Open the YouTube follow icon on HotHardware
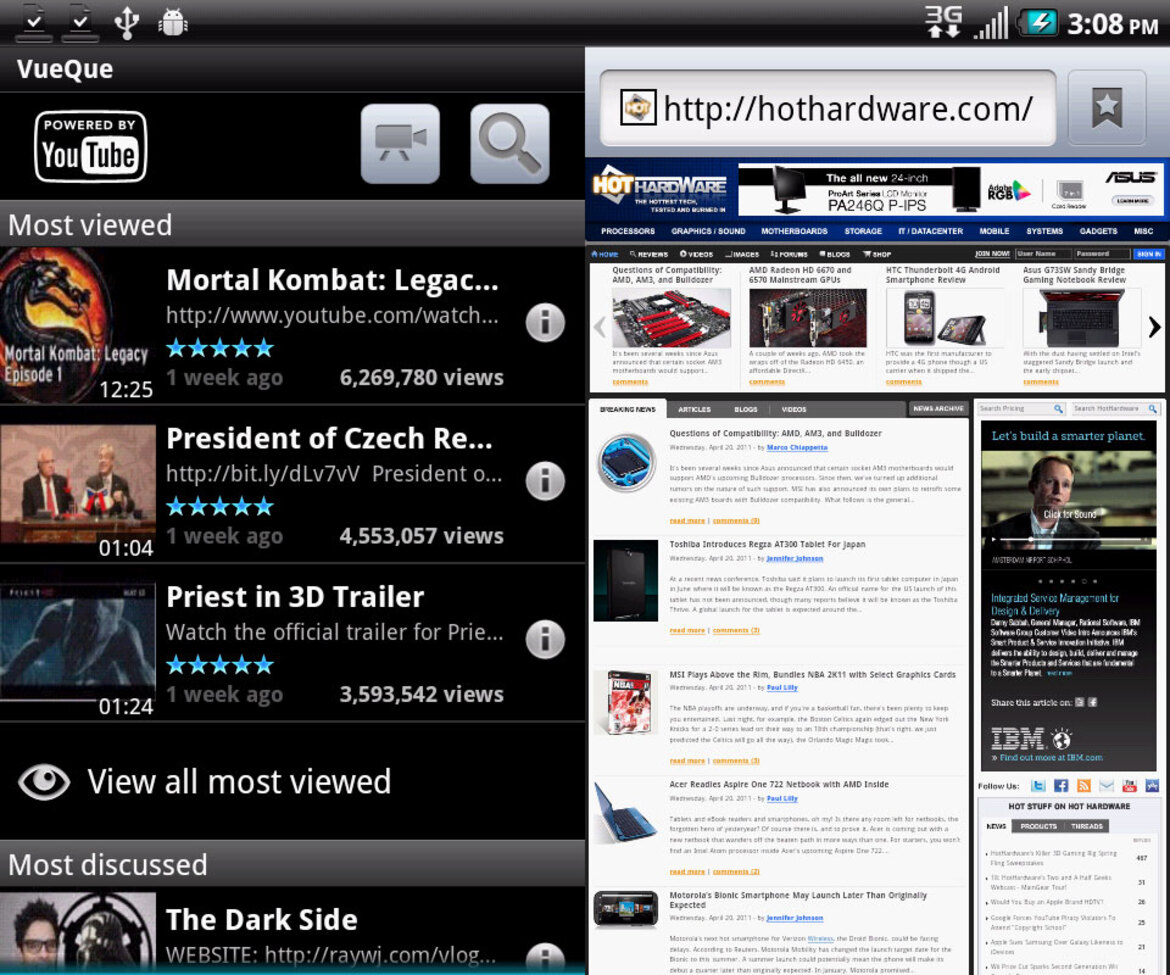 pyautogui.click(x=1130, y=786)
